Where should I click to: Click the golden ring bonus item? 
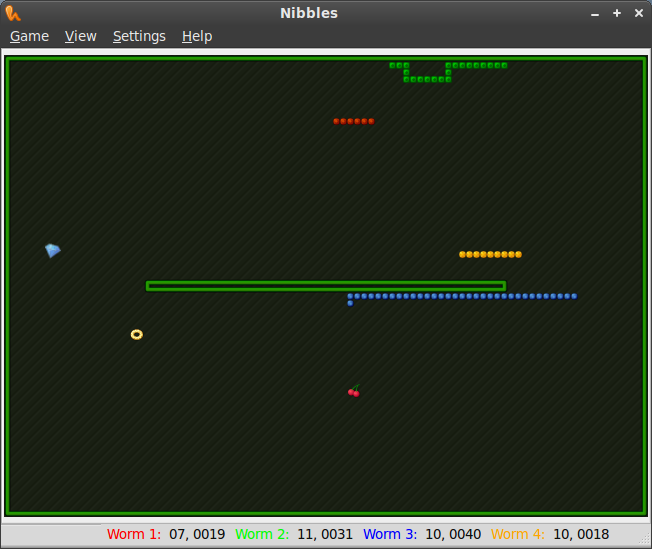tap(137, 334)
